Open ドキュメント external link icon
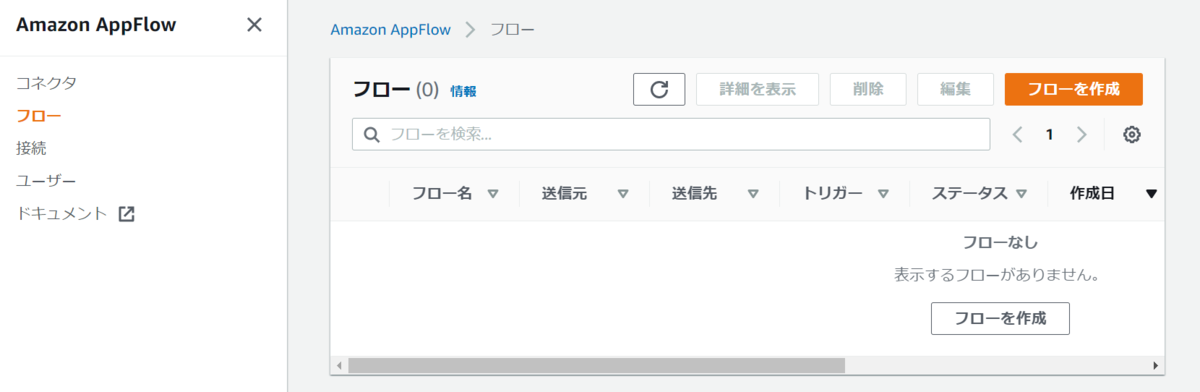 (126, 213)
